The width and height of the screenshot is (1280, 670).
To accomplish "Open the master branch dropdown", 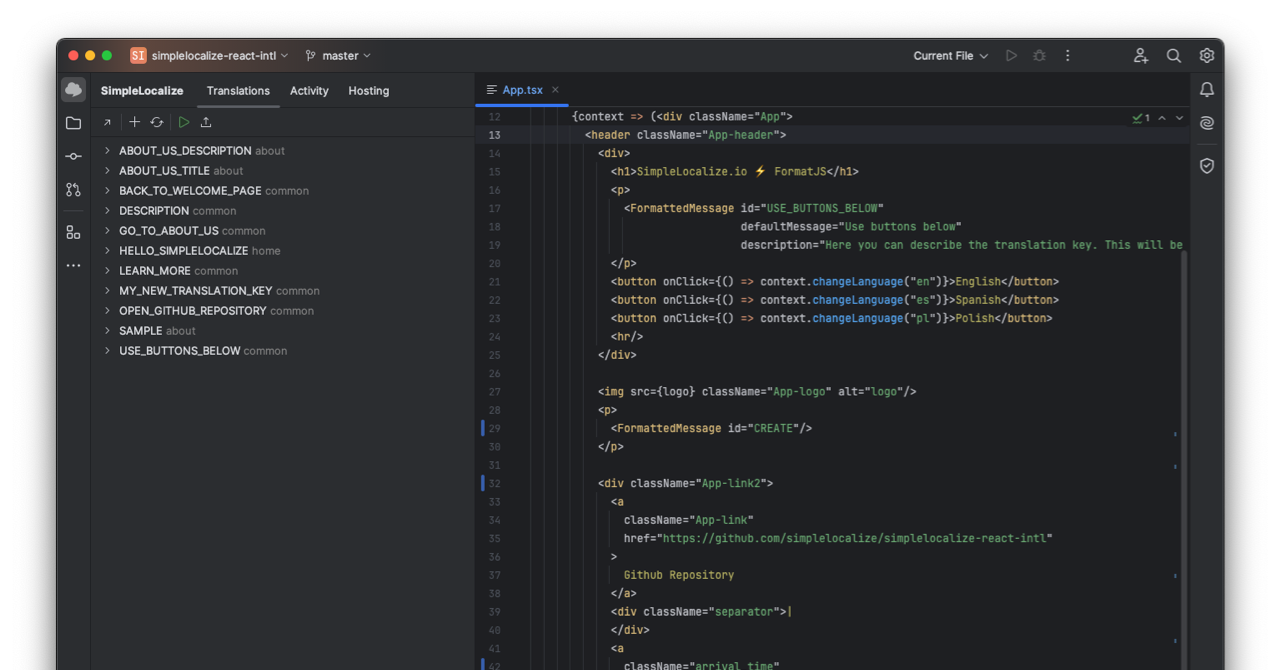I will coord(338,56).
